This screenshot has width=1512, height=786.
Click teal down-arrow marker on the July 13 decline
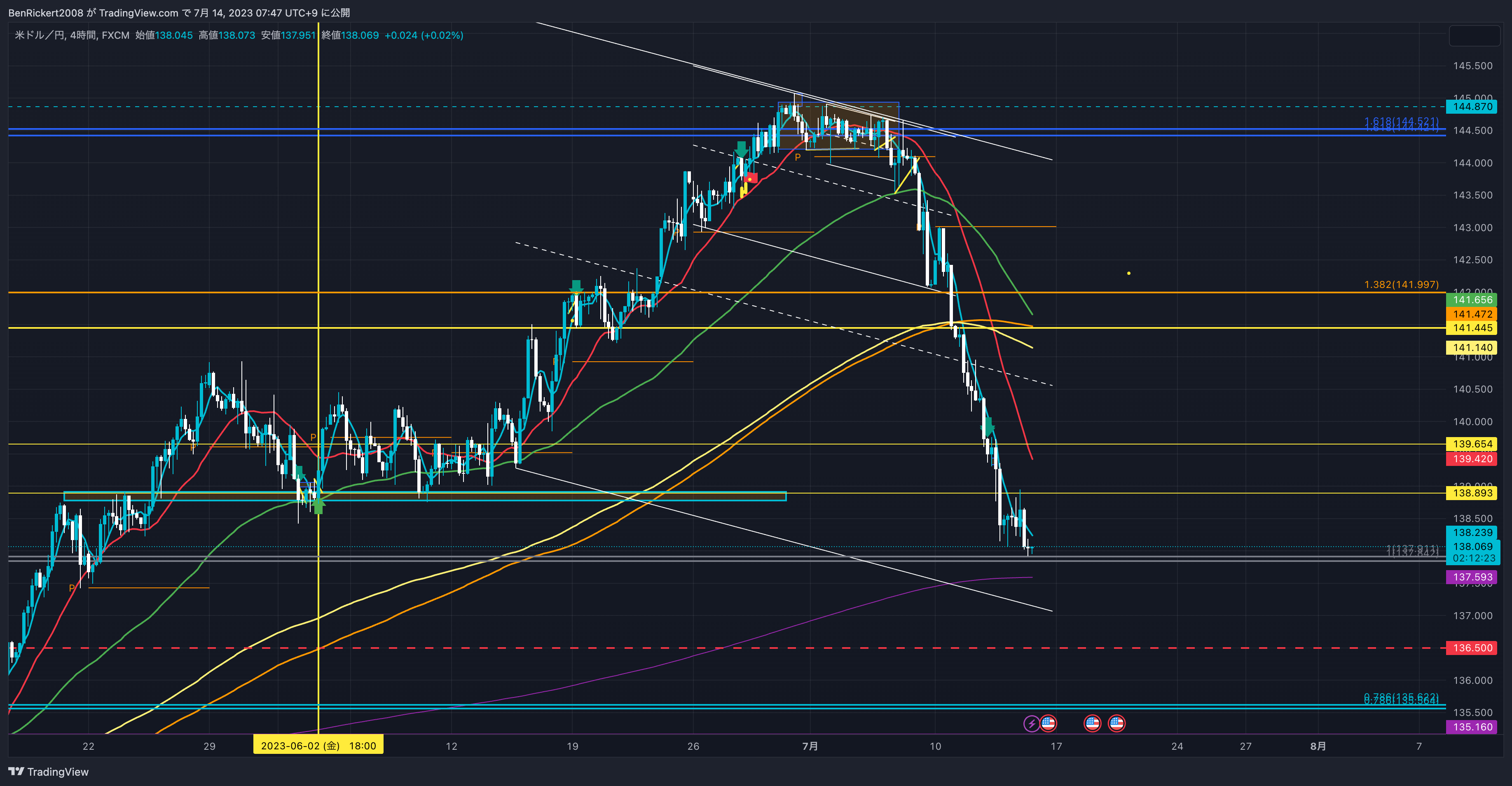[x=988, y=427]
